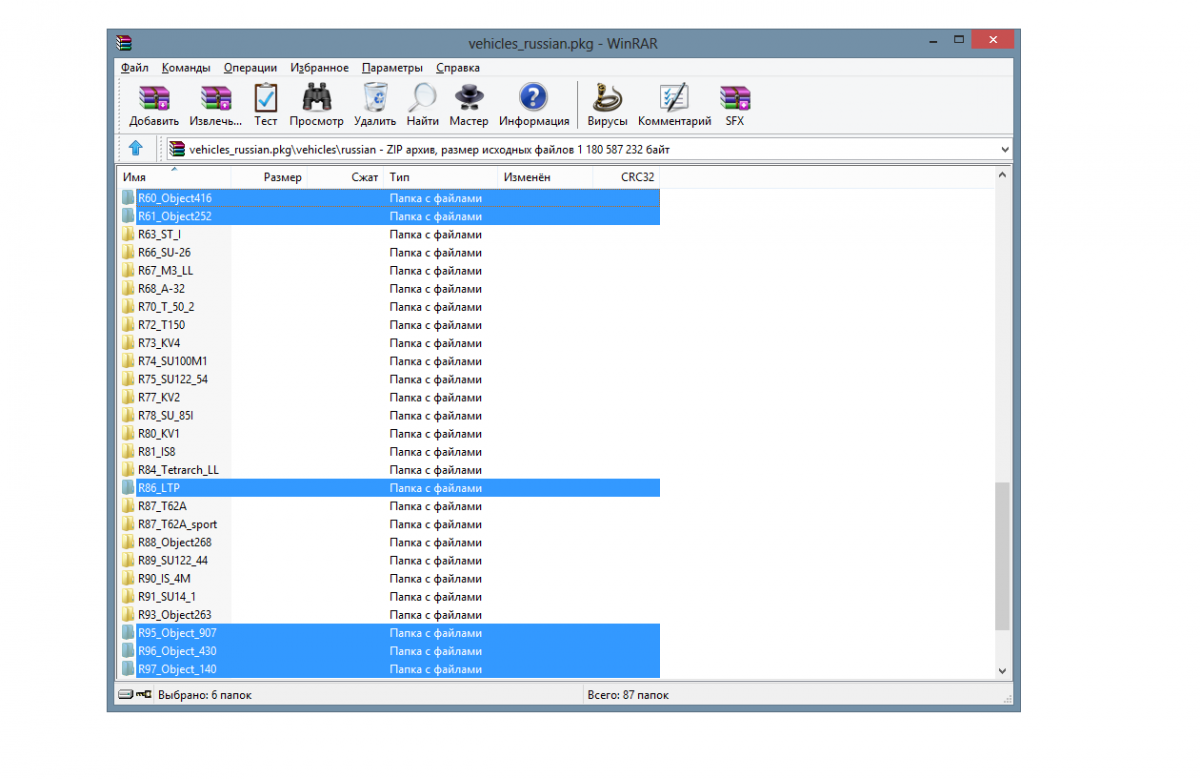Click the Найти magnifier icon
This screenshot has height=779, width=1200.
[x=422, y=97]
